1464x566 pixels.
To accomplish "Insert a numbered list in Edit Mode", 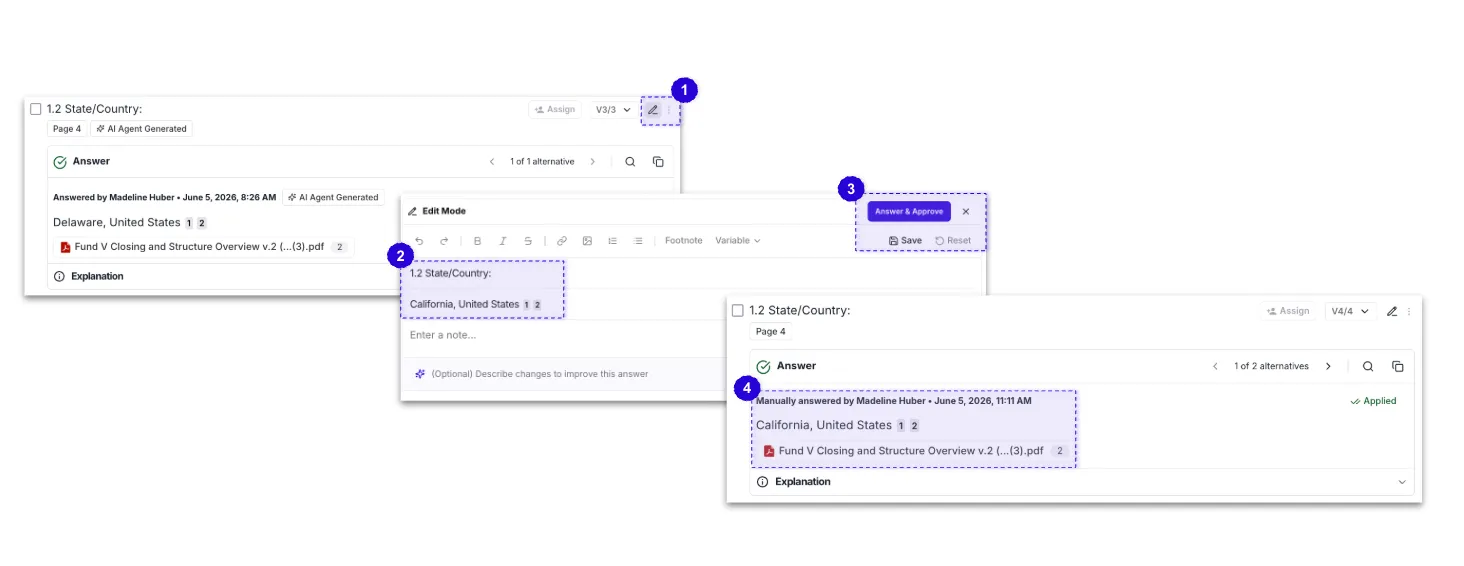I will [x=613, y=241].
